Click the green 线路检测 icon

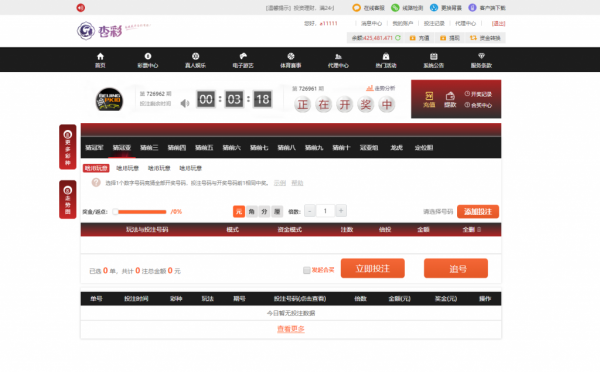click(395, 8)
